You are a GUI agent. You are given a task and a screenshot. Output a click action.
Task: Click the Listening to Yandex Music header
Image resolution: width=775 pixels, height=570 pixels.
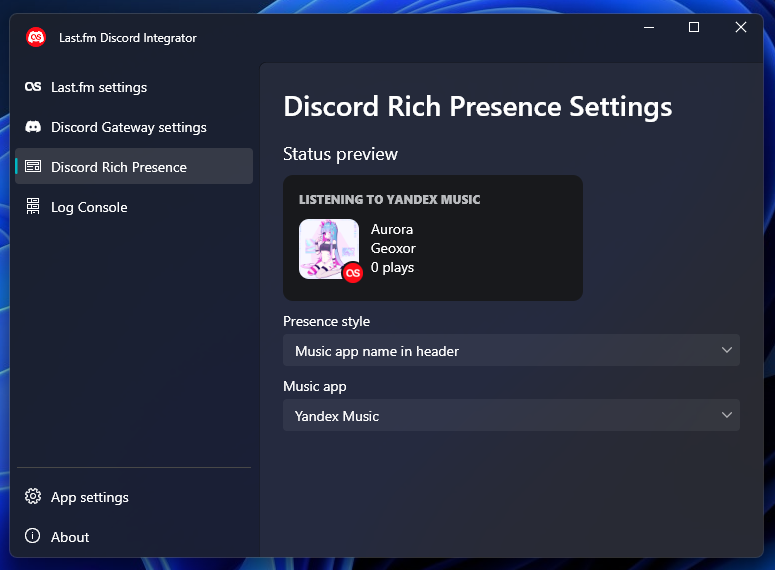[x=389, y=199]
